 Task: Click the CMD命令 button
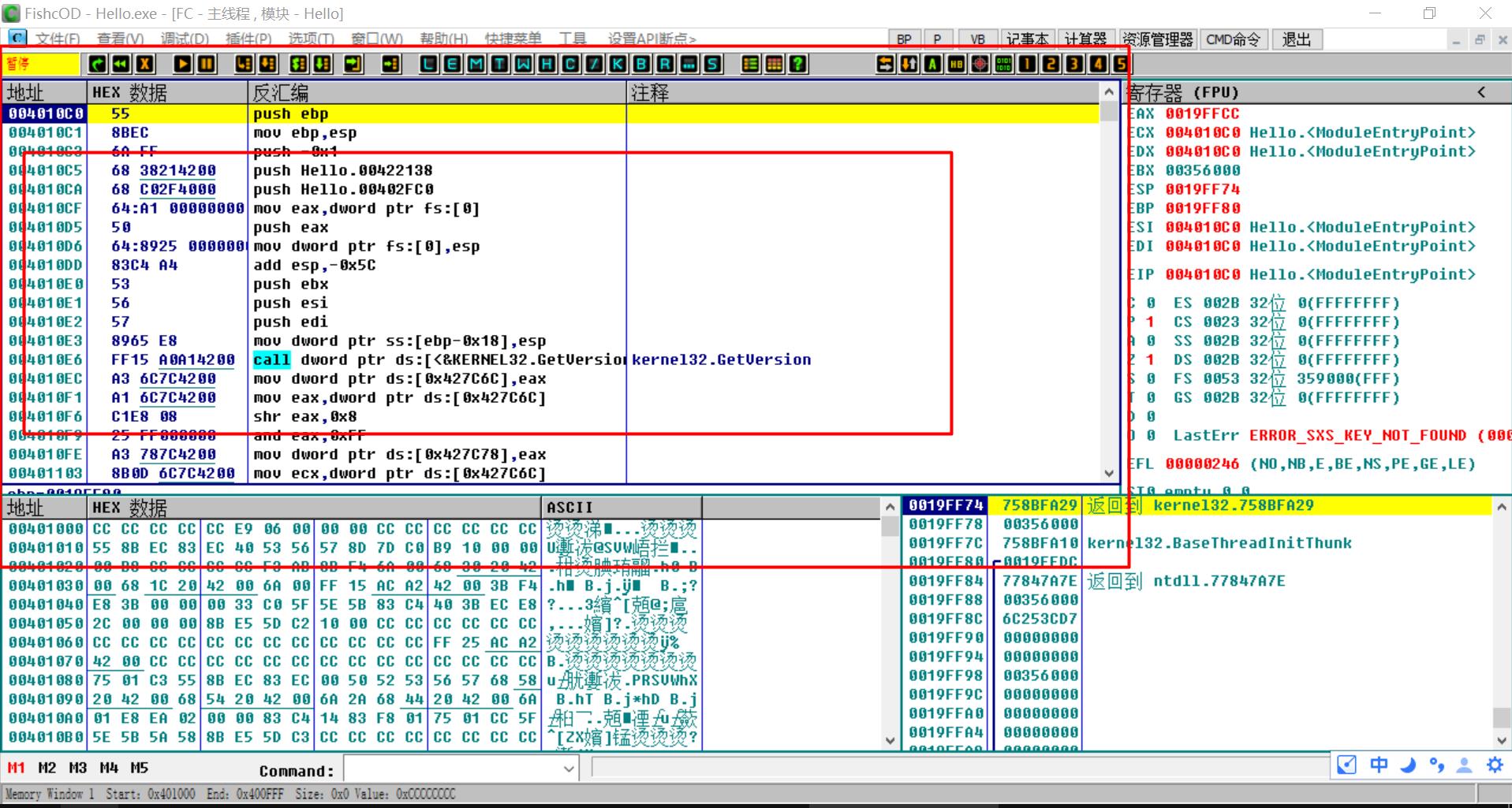point(1234,39)
